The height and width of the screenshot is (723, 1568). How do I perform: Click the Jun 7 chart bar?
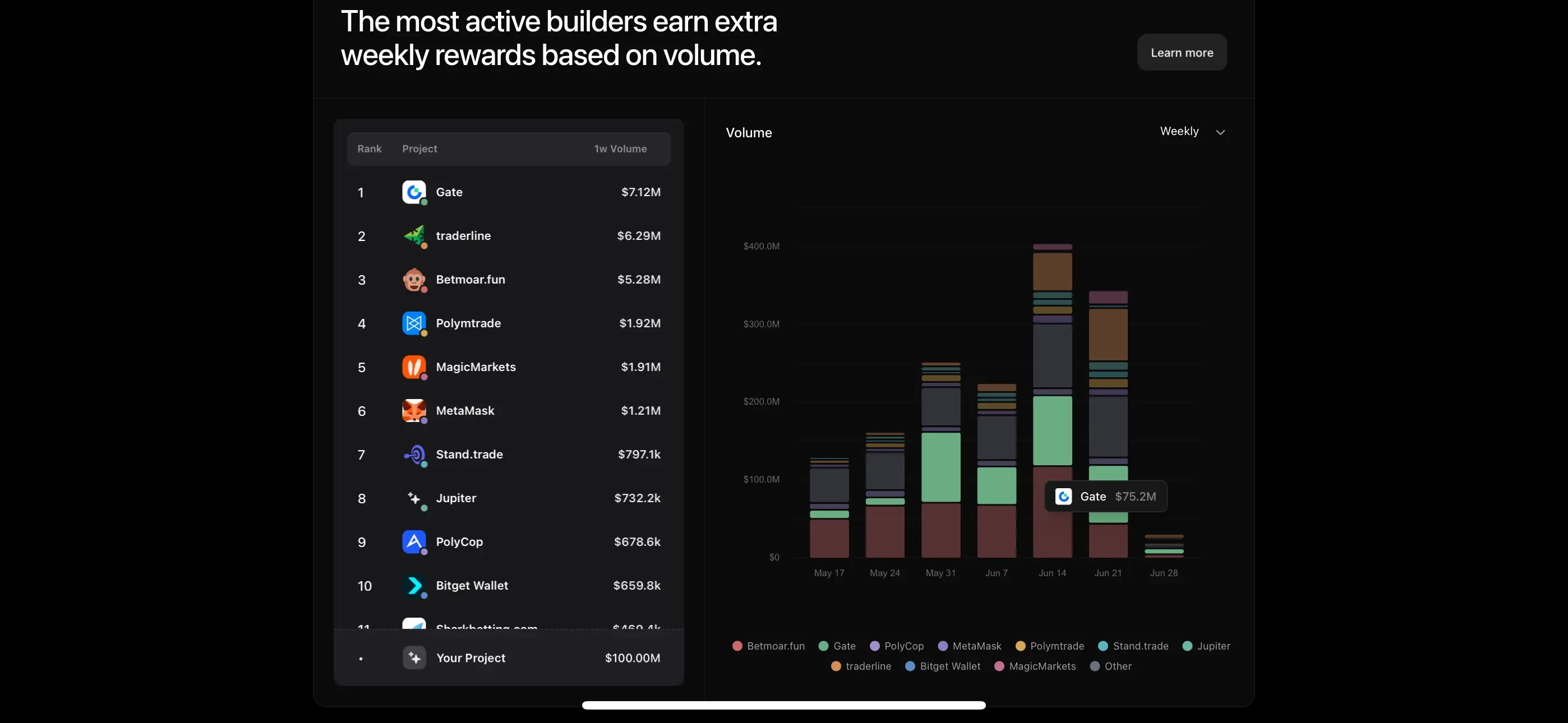pos(997,470)
